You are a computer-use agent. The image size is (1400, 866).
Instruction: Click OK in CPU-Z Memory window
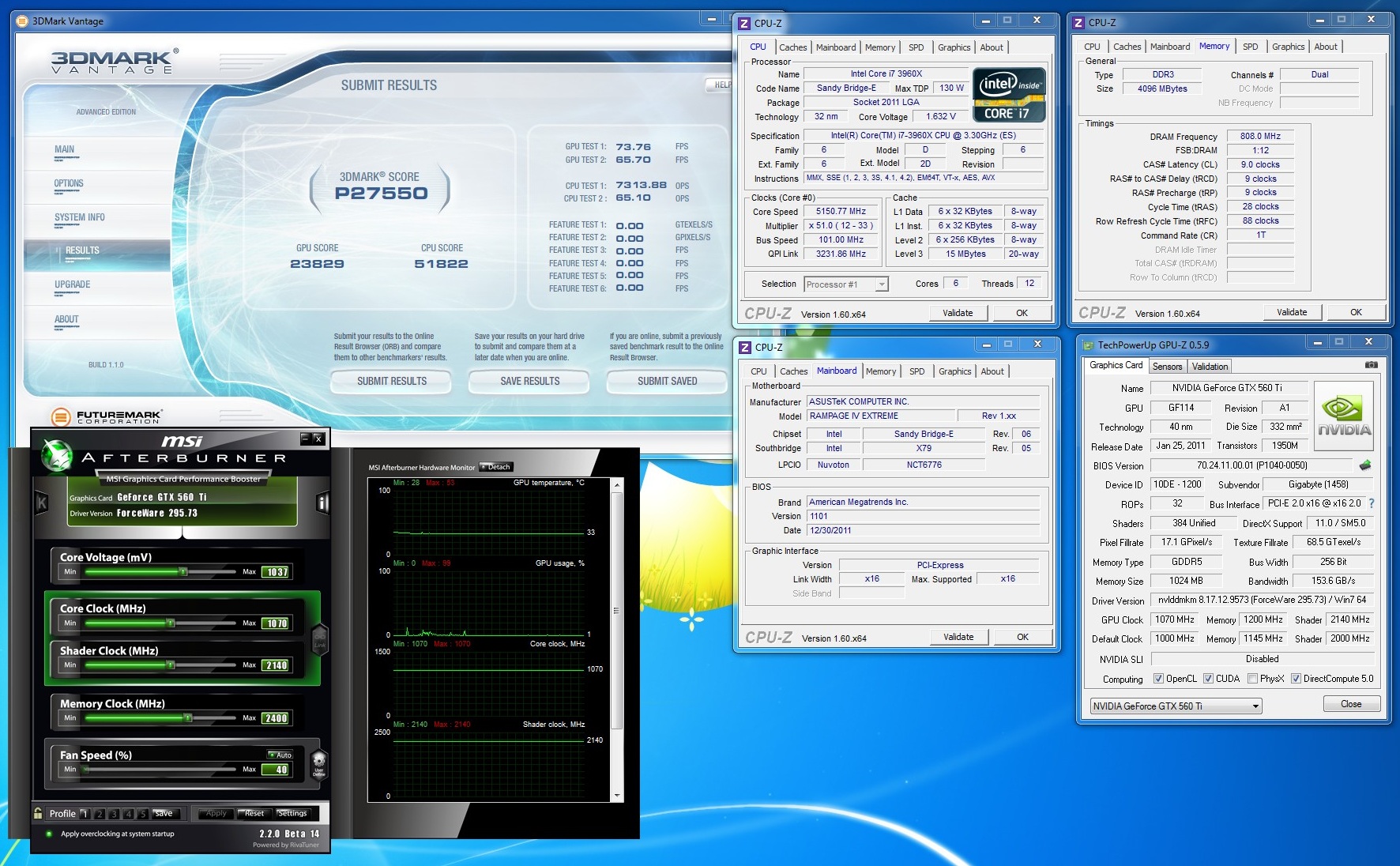coord(1356,312)
